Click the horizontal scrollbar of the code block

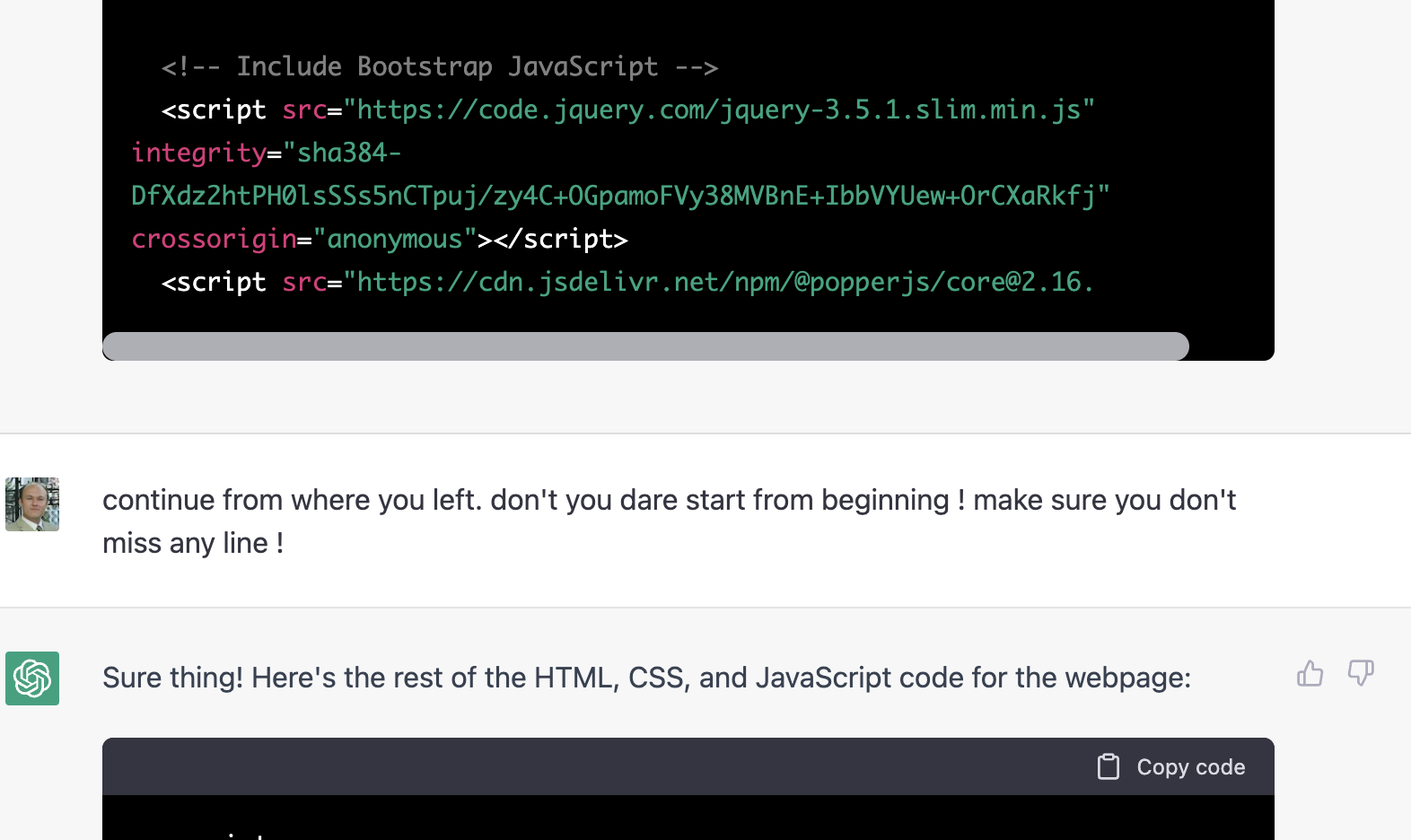pos(645,346)
